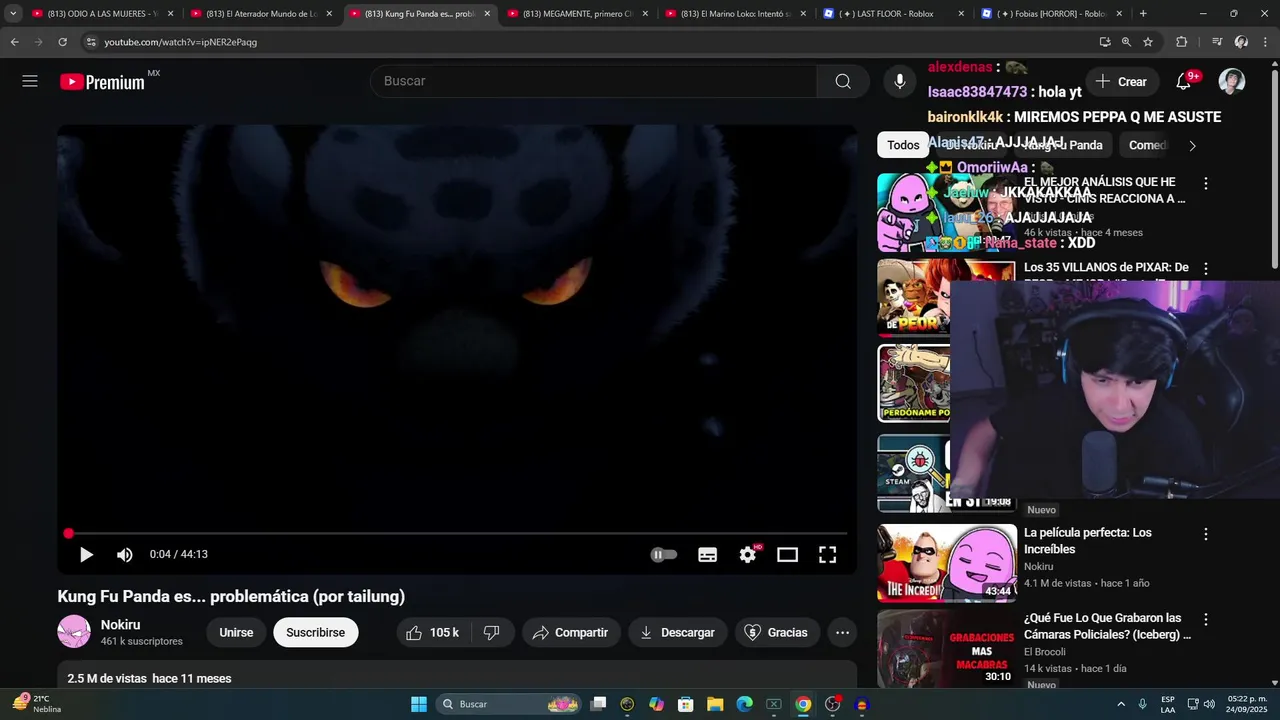1280x720 pixels.
Task: Open tab search dropdown arrow
Action: click(x=13, y=14)
